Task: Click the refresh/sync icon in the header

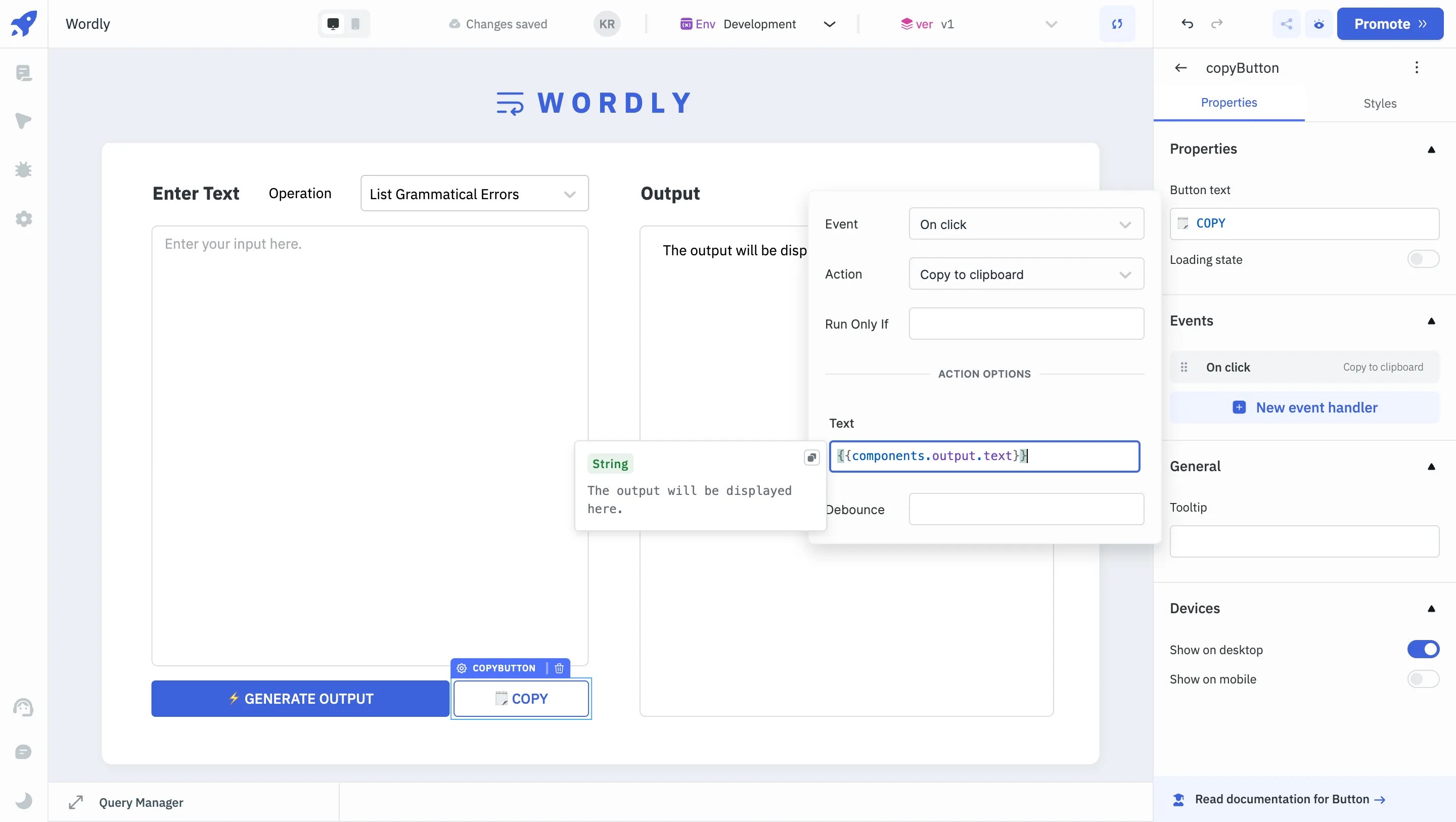Action: 1117,24
